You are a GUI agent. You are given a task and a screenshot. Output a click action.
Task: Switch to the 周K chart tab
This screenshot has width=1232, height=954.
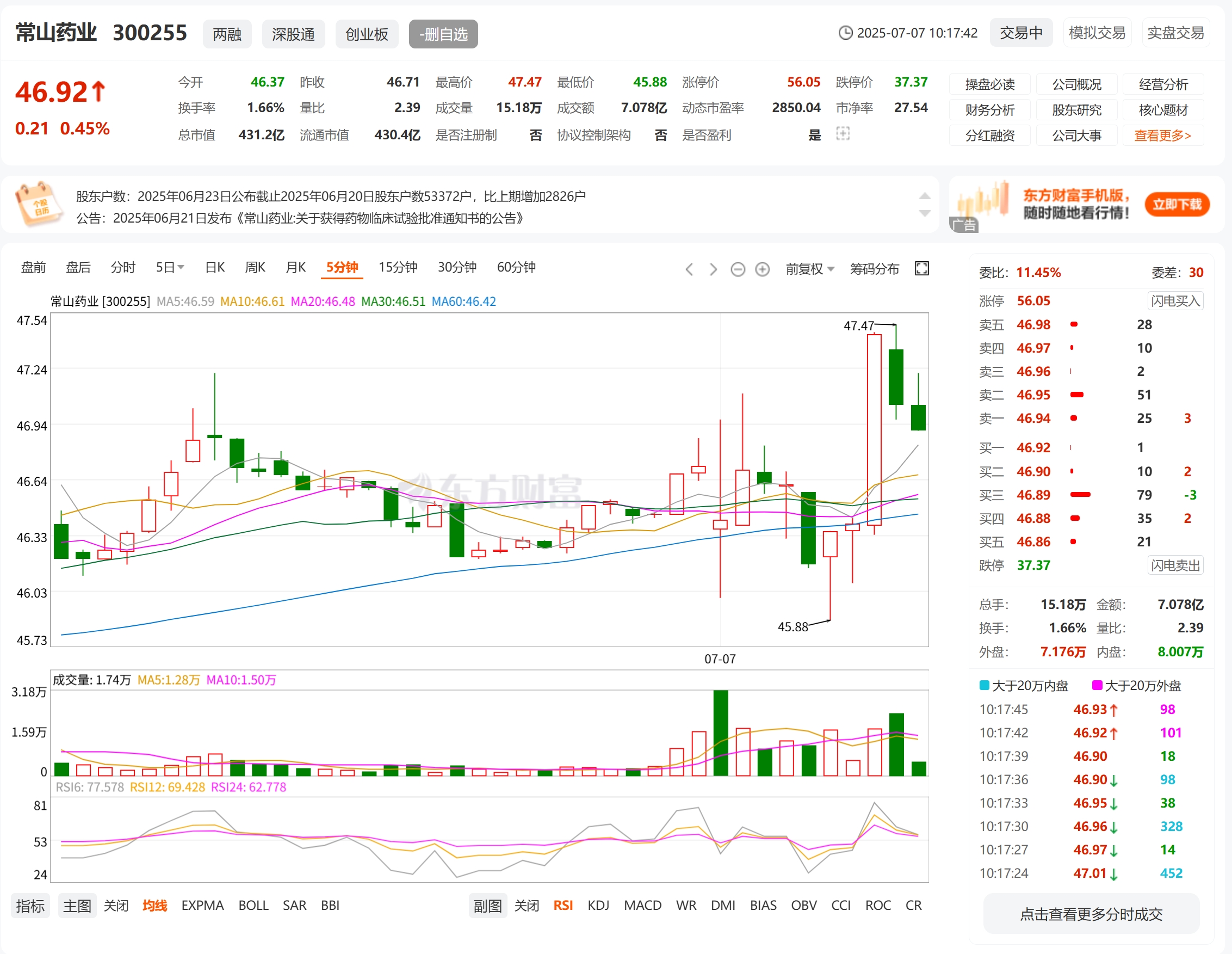[x=255, y=267]
